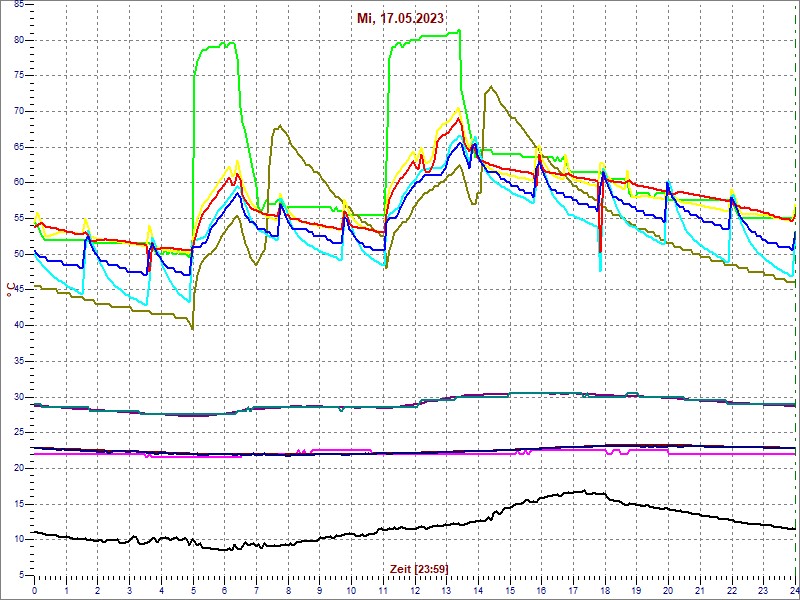
Task: Select the 75 label on the temperature axis
Action: tap(18, 76)
